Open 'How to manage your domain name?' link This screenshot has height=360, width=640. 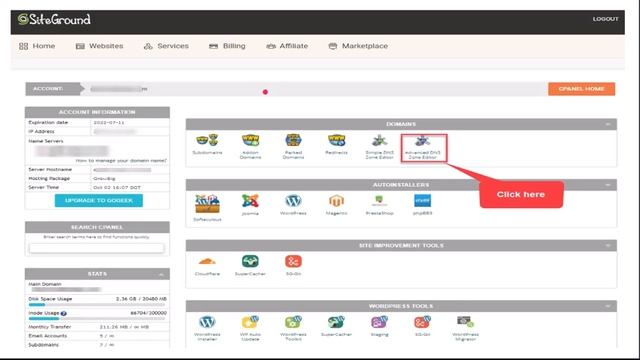[121, 160]
